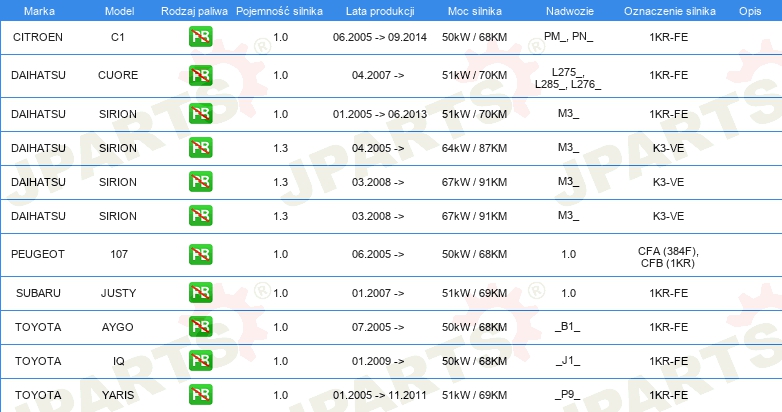
Task: Click the Lata produkcji column header
Action: tap(380, 11)
